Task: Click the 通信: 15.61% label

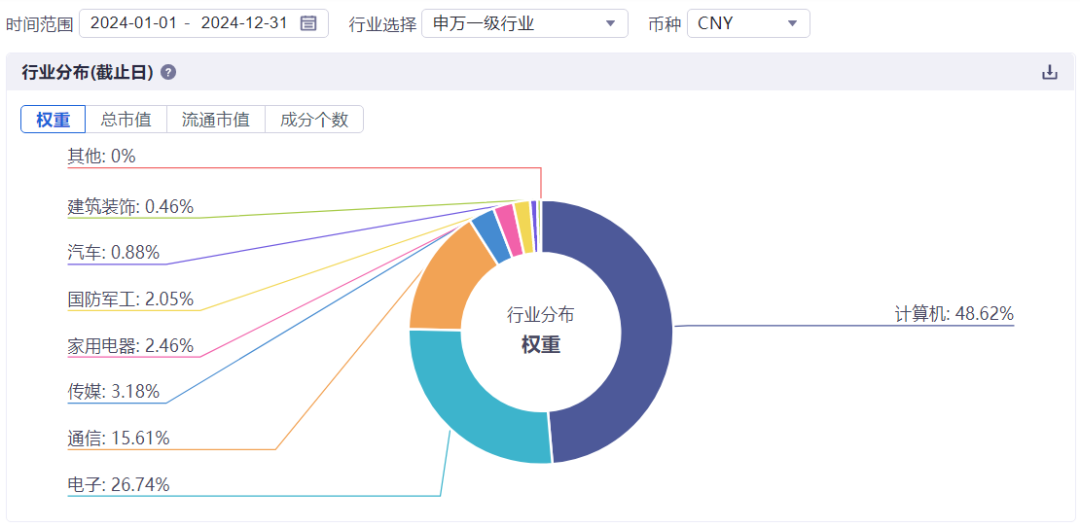Action: click(x=118, y=438)
